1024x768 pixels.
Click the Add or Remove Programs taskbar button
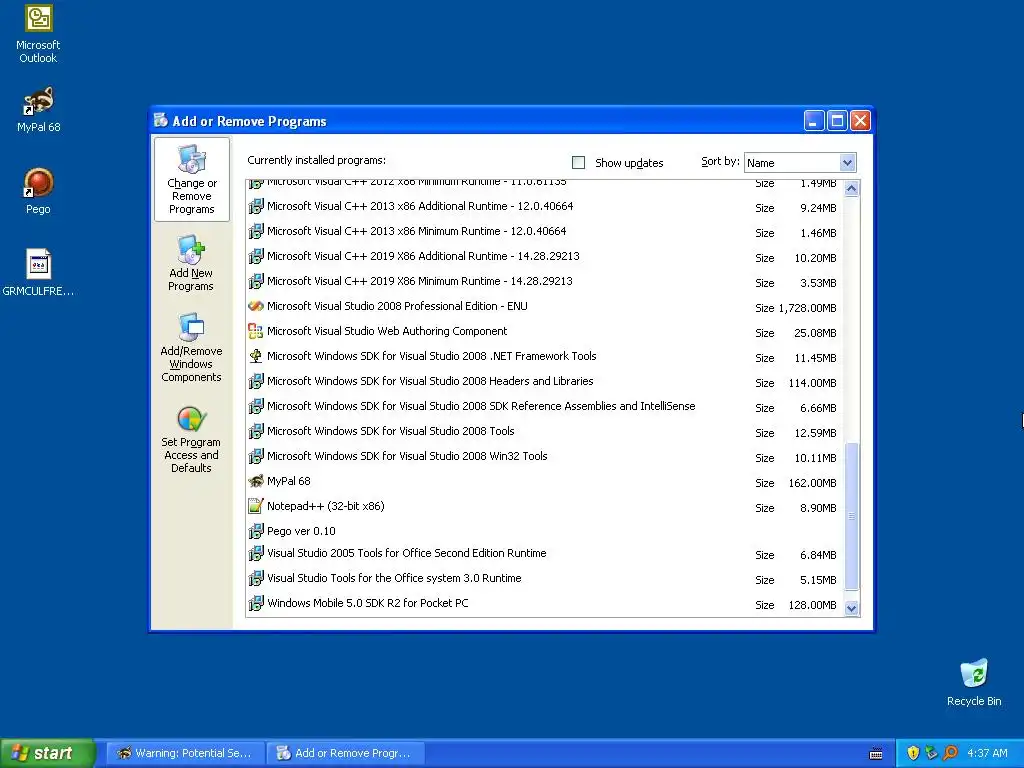[x=347, y=753]
